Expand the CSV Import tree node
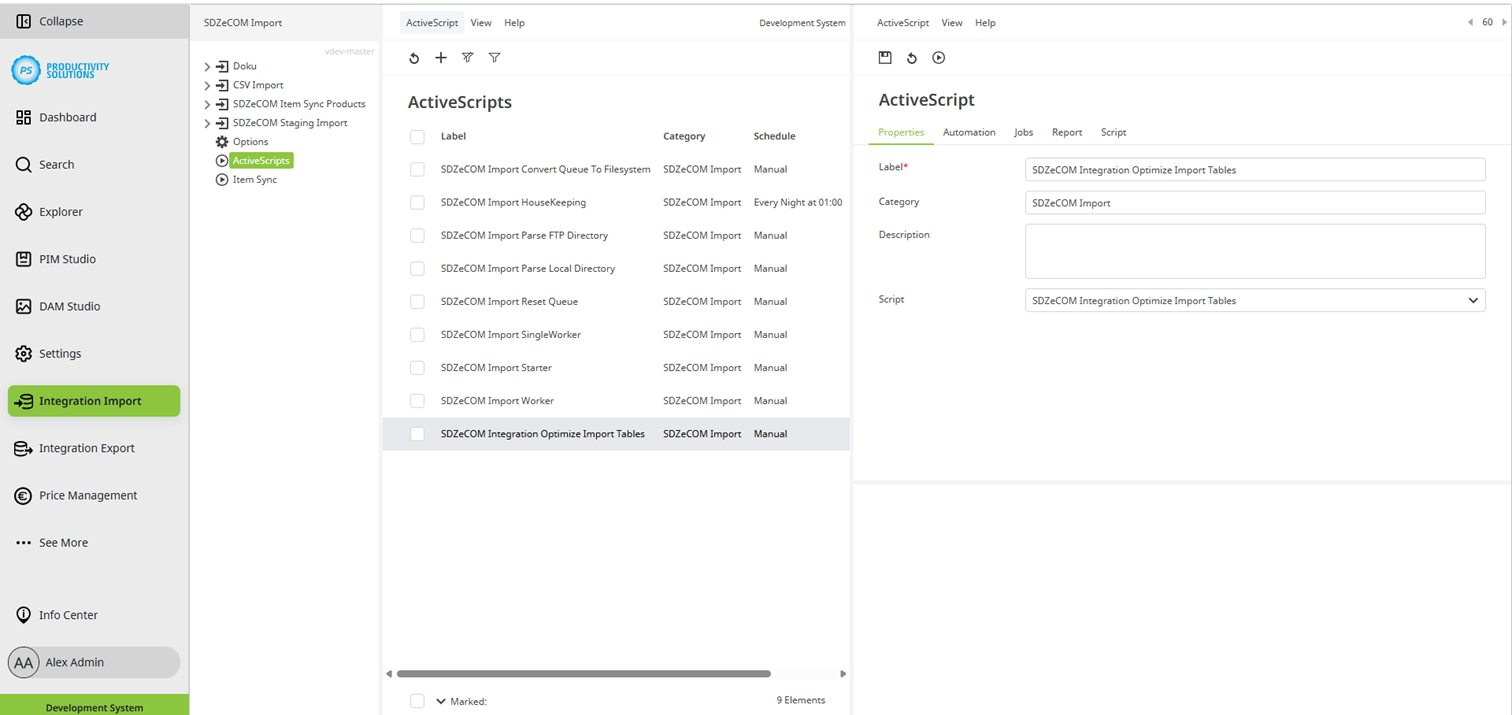This screenshot has width=1512, height=715. (x=207, y=84)
